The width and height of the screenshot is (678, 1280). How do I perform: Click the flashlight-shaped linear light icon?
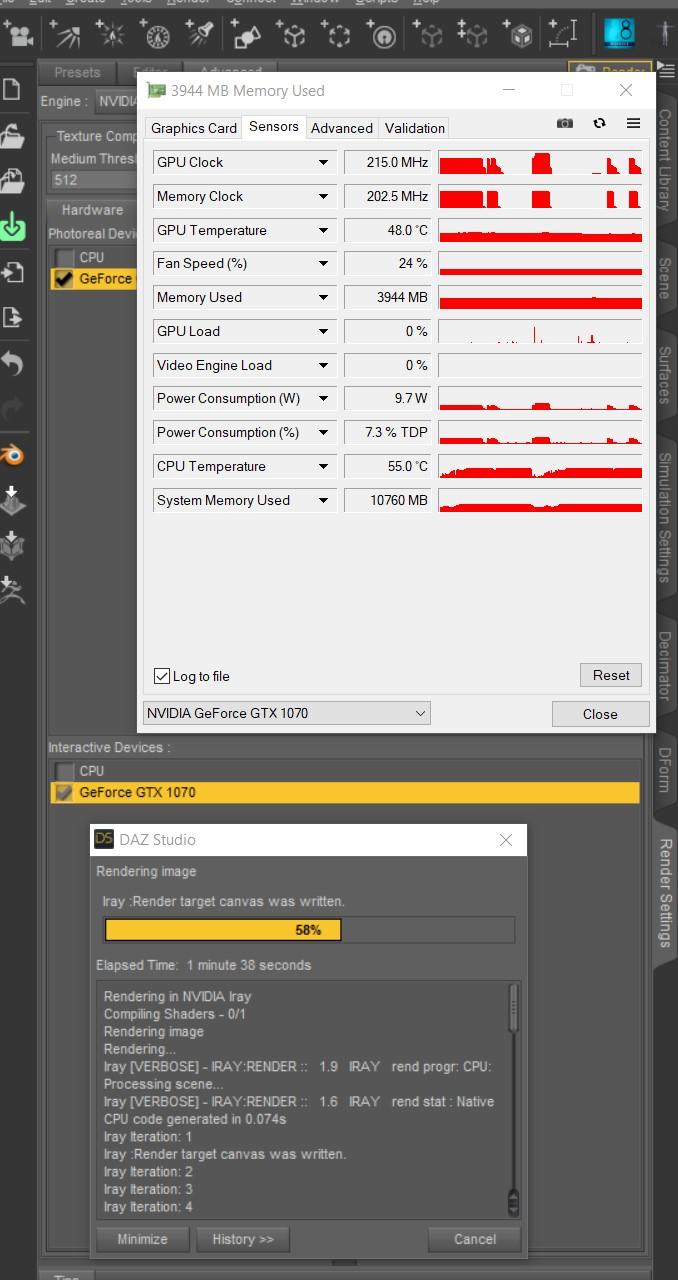(202, 36)
